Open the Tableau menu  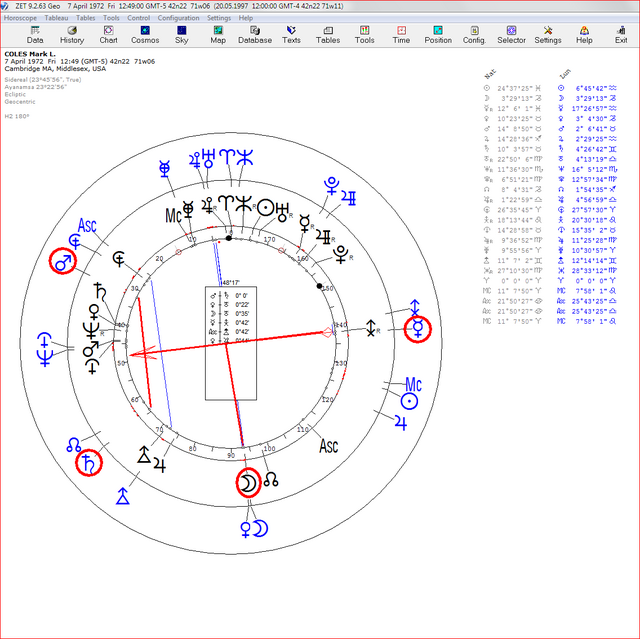click(56, 18)
